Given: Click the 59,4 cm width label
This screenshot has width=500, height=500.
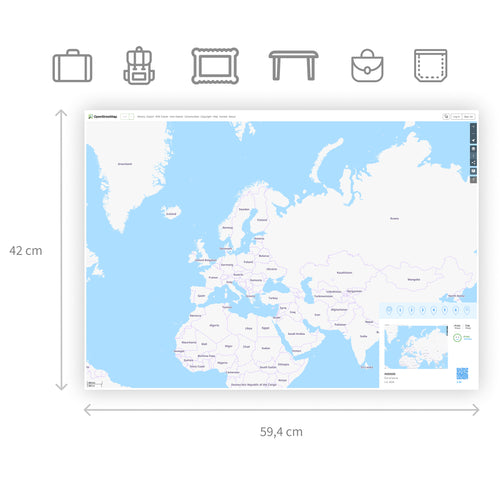Looking at the screenshot, I should point(281,432).
